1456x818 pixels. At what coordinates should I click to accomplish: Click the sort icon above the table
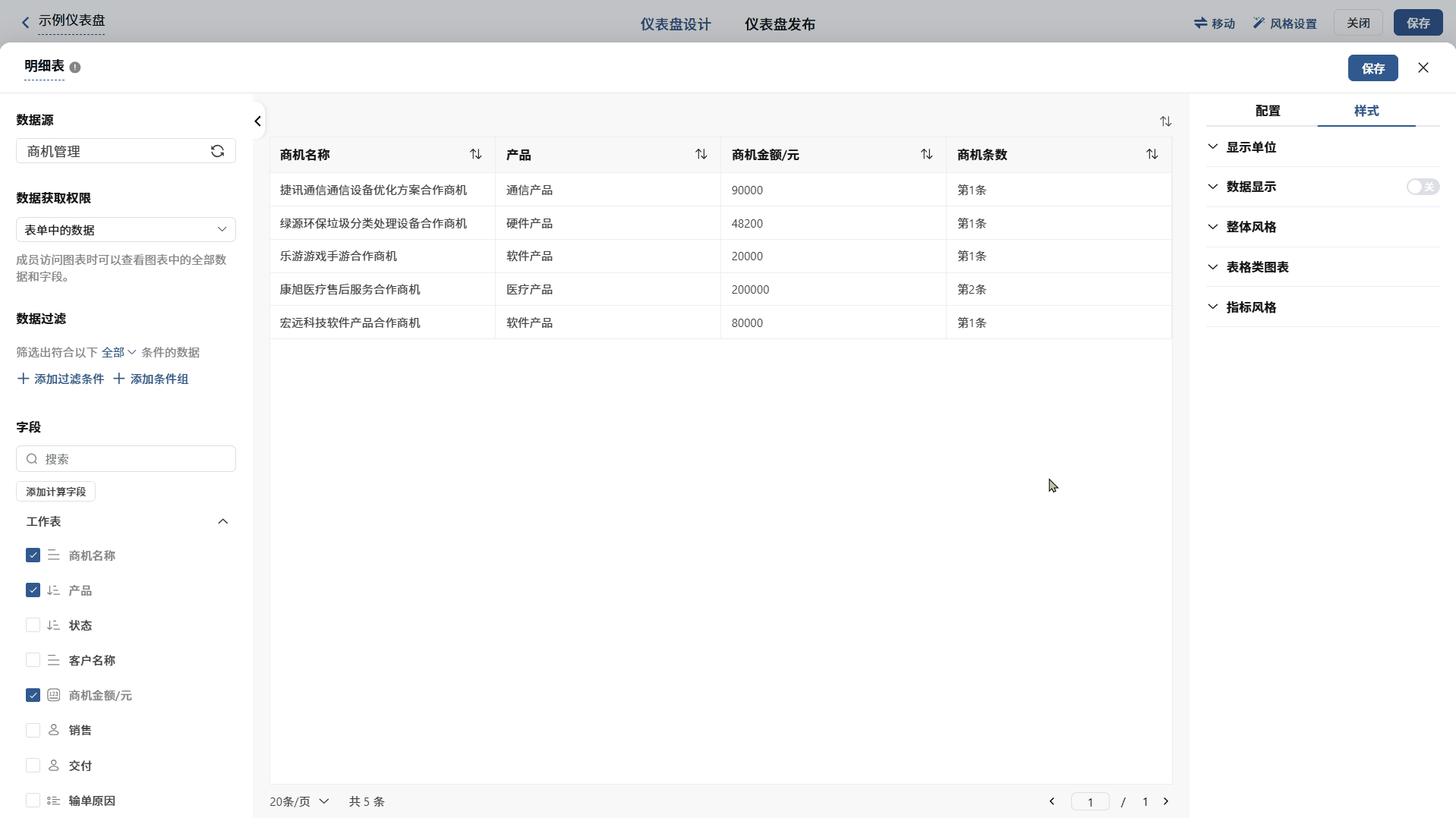pyautogui.click(x=1166, y=121)
